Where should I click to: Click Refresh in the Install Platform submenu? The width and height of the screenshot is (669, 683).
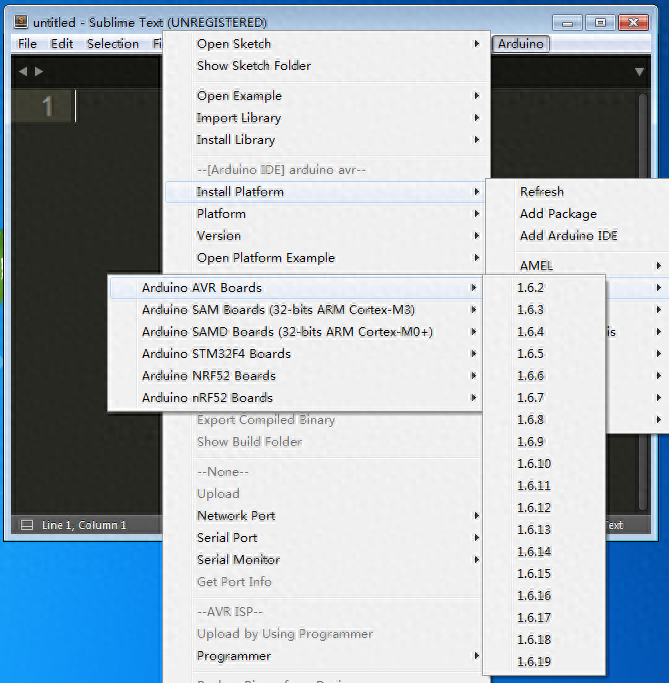(578, 191)
